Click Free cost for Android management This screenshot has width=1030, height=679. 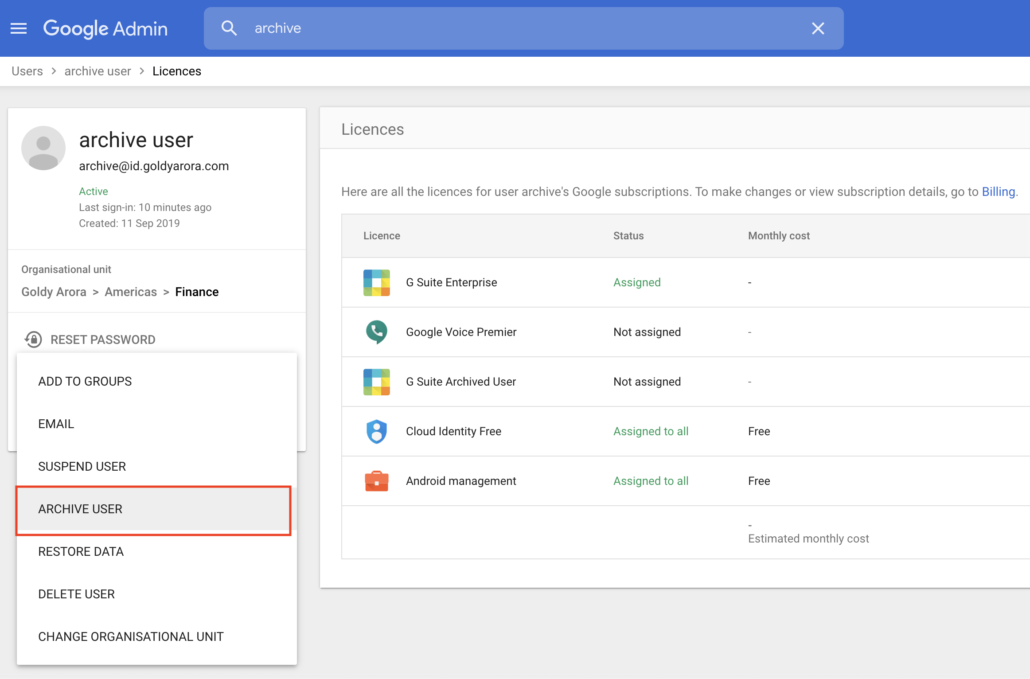(759, 481)
